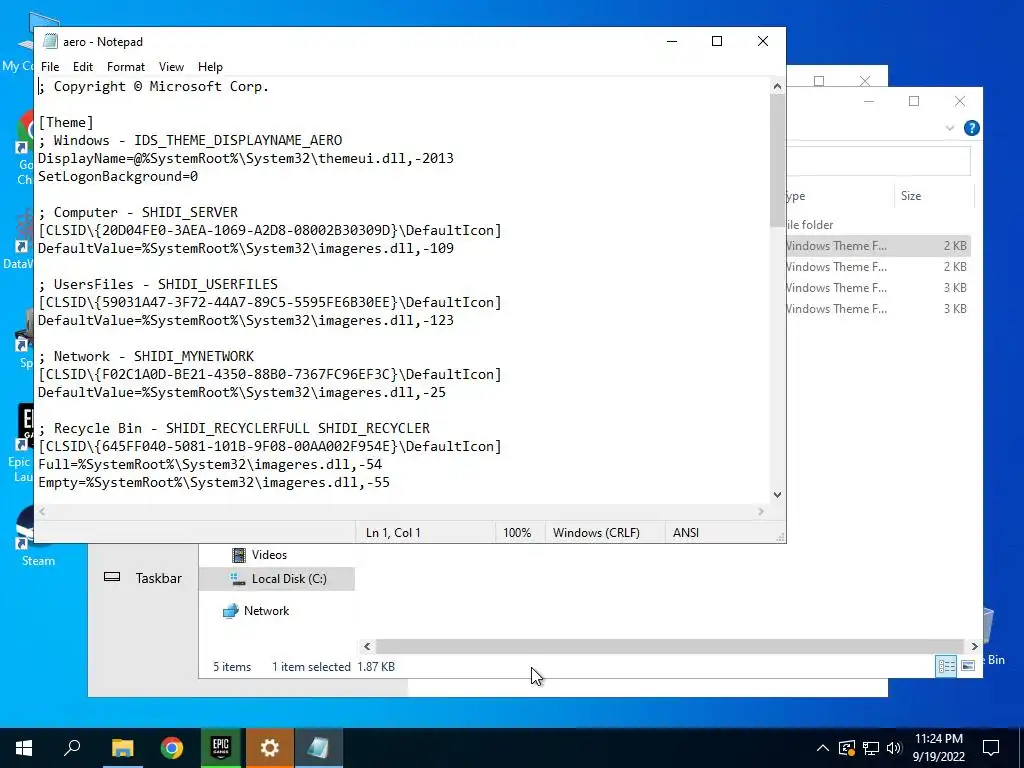Image resolution: width=1024 pixels, height=768 pixels.
Task: Open the Help menu in Notepad
Action: click(x=210, y=67)
